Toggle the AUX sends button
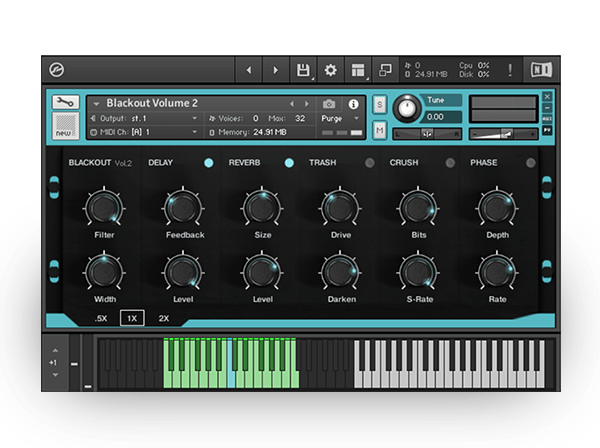Image resolution: width=600 pixels, height=448 pixels. (547, 119)
